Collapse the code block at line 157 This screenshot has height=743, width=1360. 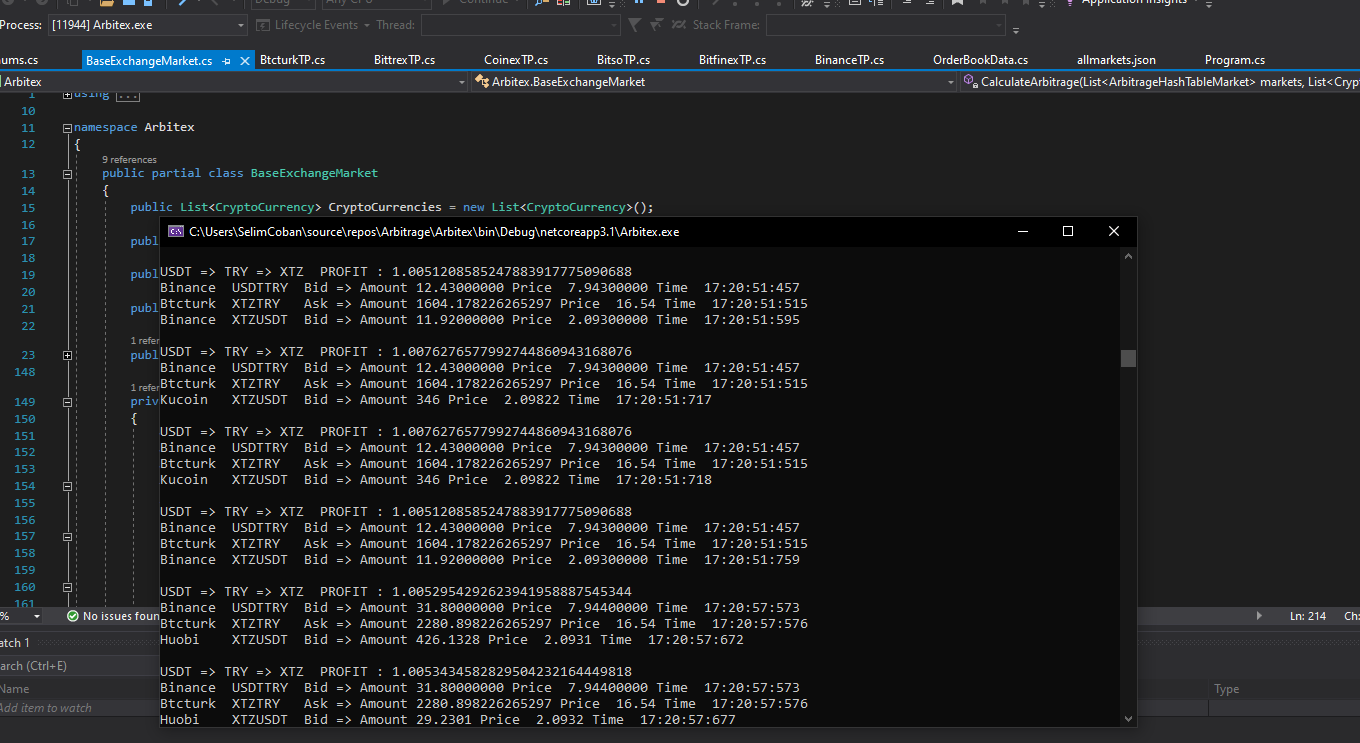point(67,536)
